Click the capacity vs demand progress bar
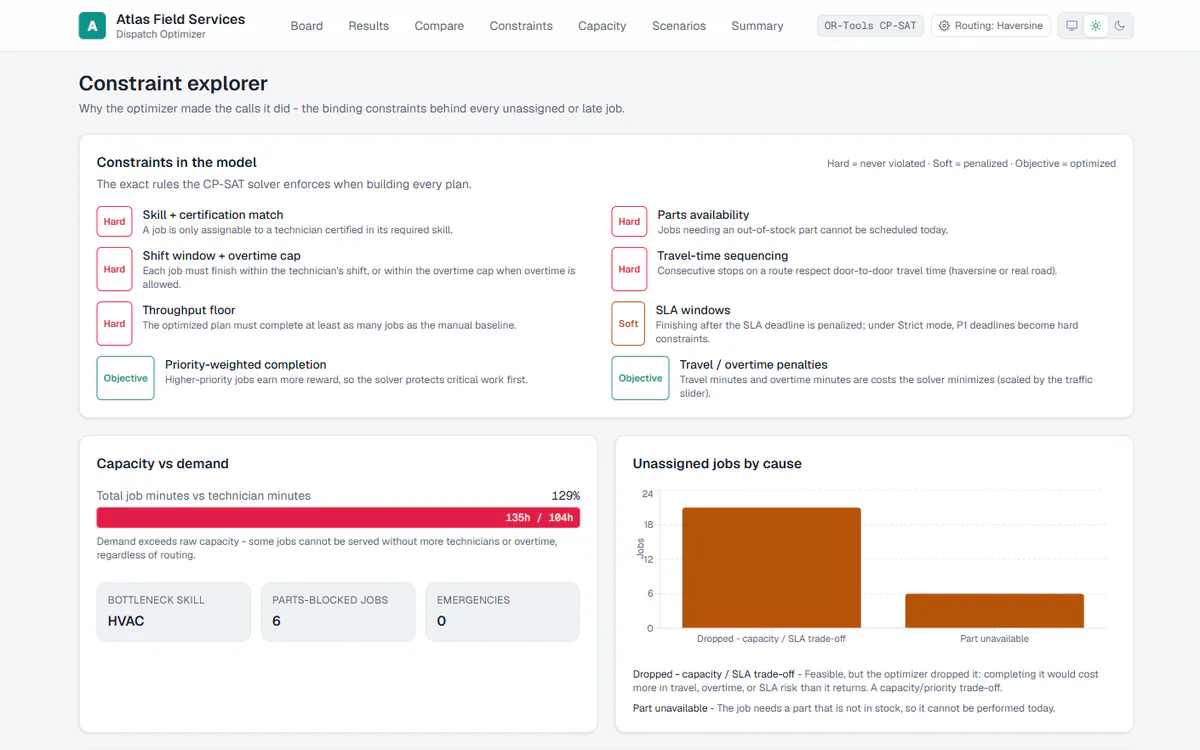Screen dimensions: 1200x750 point(338,517)
